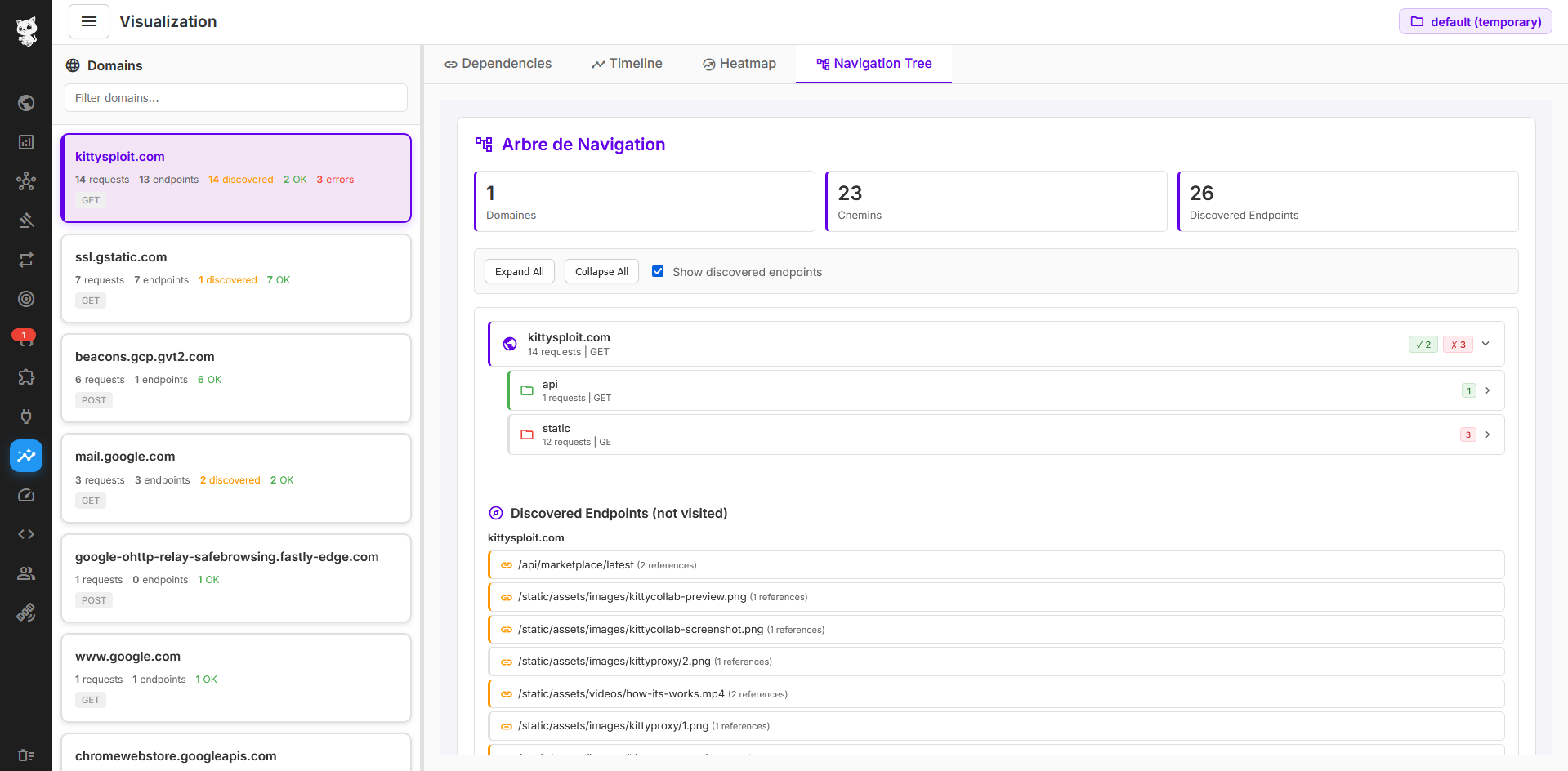The width and height of the screenshot is (1568, 771).
Task: Open the default (temporary) workspace selector
Action: click(1475, 21)
